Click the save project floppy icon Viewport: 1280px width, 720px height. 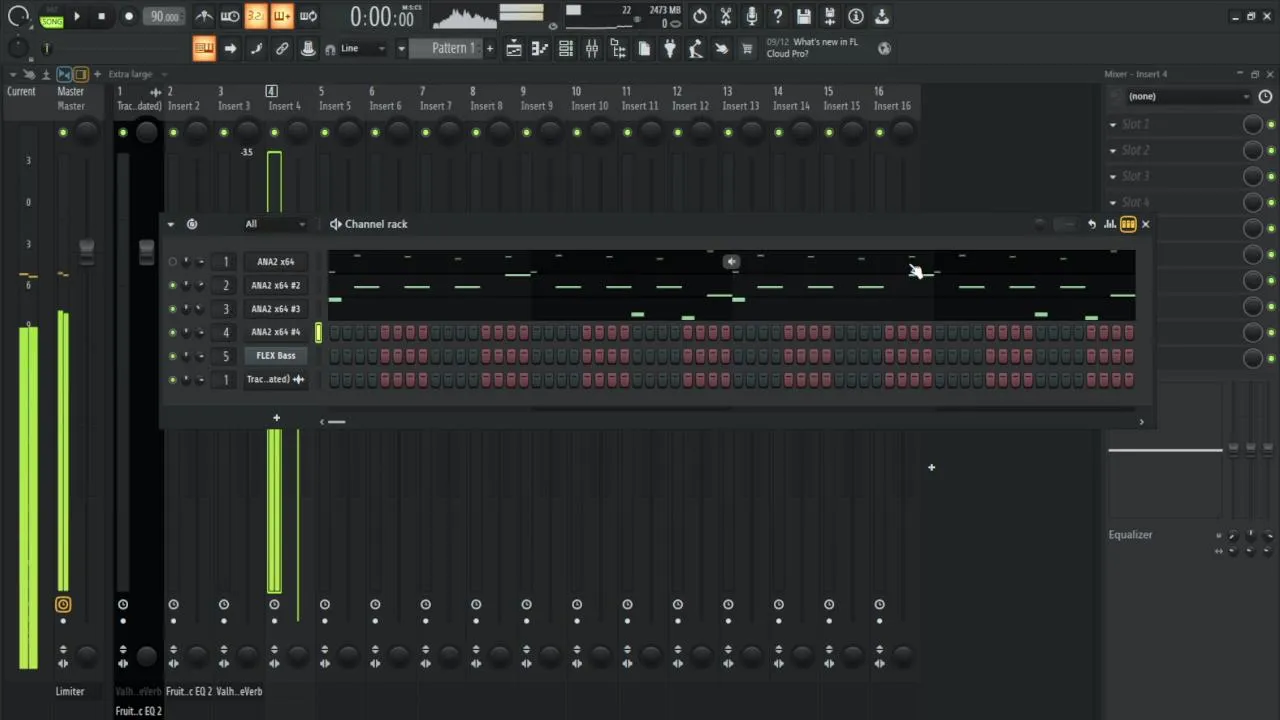[x=804, y=16]
